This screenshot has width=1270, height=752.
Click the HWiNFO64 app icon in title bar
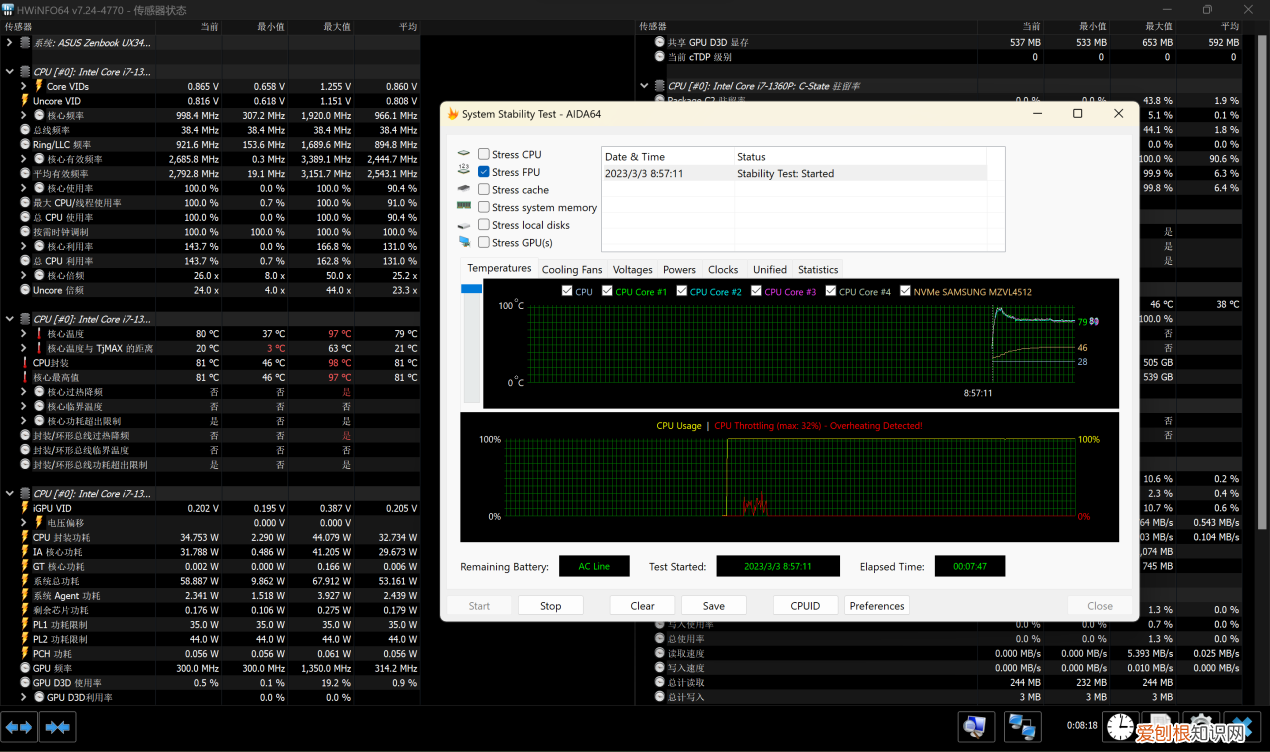(x=8, y=9)
